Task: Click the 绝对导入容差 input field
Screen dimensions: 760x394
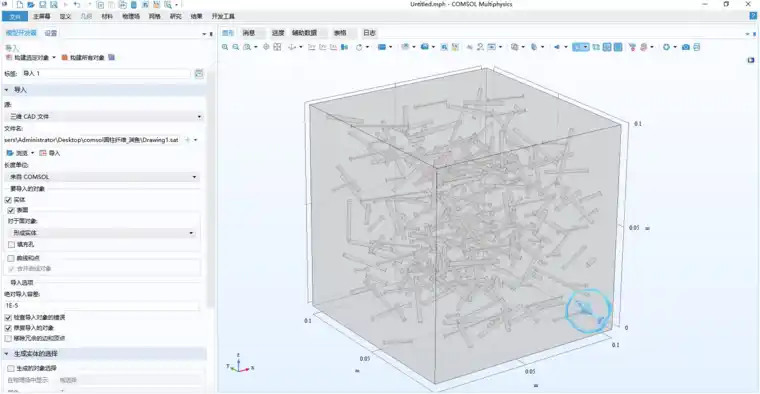Action: [x=102, y=306]
